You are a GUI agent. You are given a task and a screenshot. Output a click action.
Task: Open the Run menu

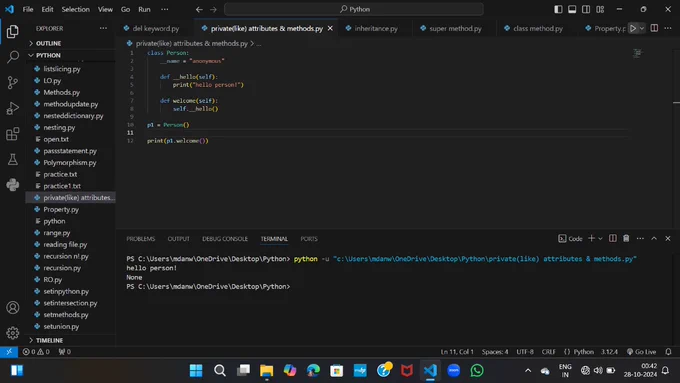click(x=144, y=9)
